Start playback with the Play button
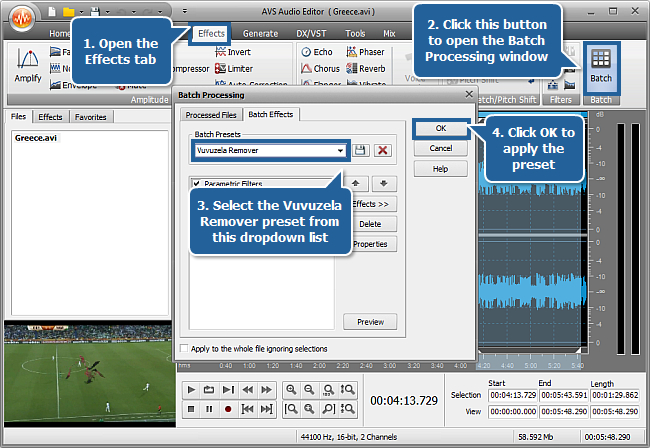This screenshot has height=448, width=650. (x=191, y=390)
